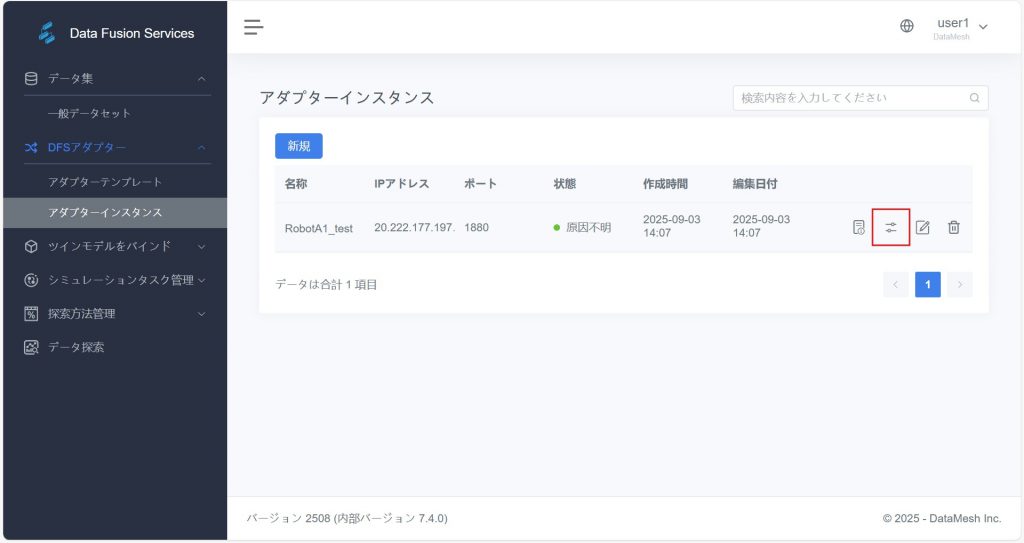Select 一般データセット in the sidebar
This screenshot has width=1024, height=543.
click(x=90, y=114)
